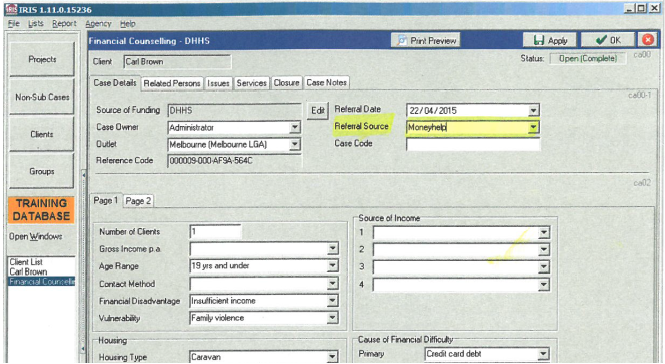The height and width of the screenshot is (364, 665).
Task: Expand the Vulnerability dropdown arrow
Action: (x=333, y=318)
